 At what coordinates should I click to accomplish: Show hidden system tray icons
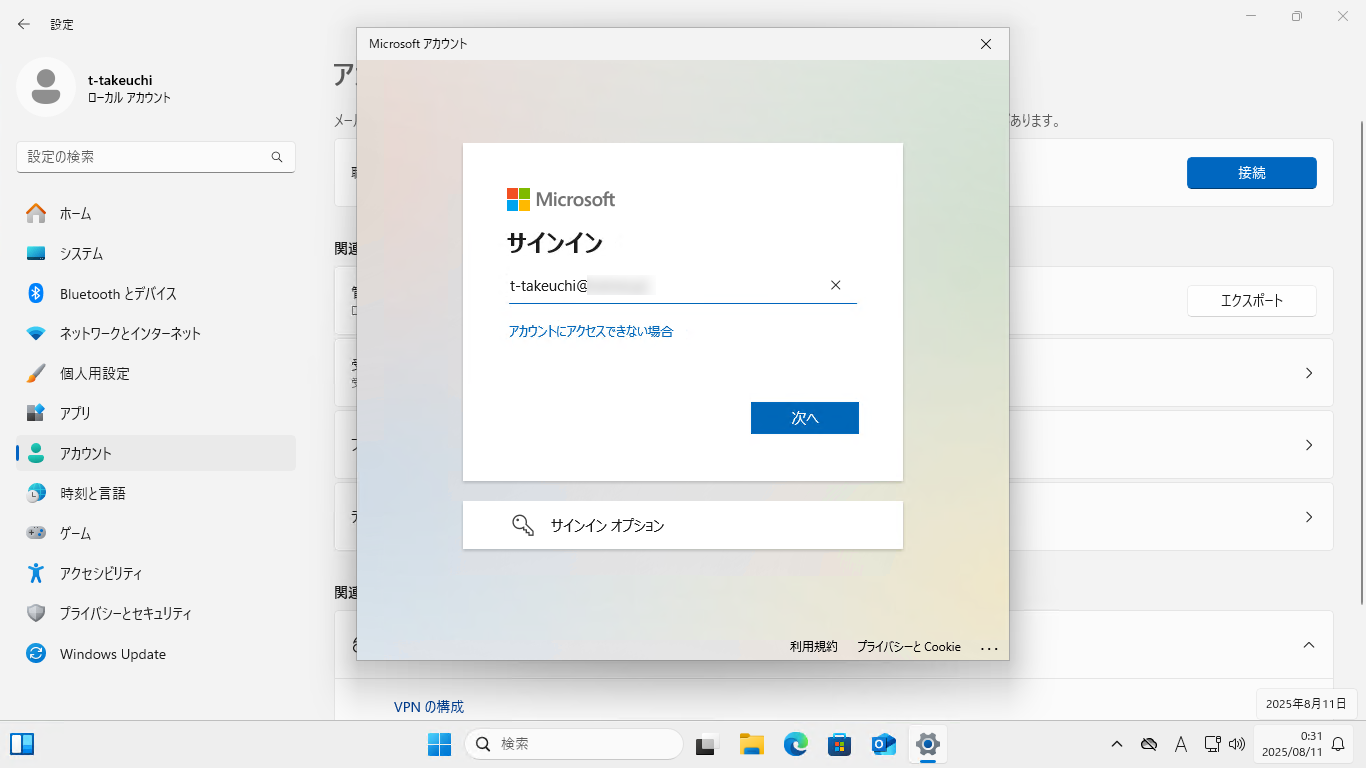(x=1117, y=744)
